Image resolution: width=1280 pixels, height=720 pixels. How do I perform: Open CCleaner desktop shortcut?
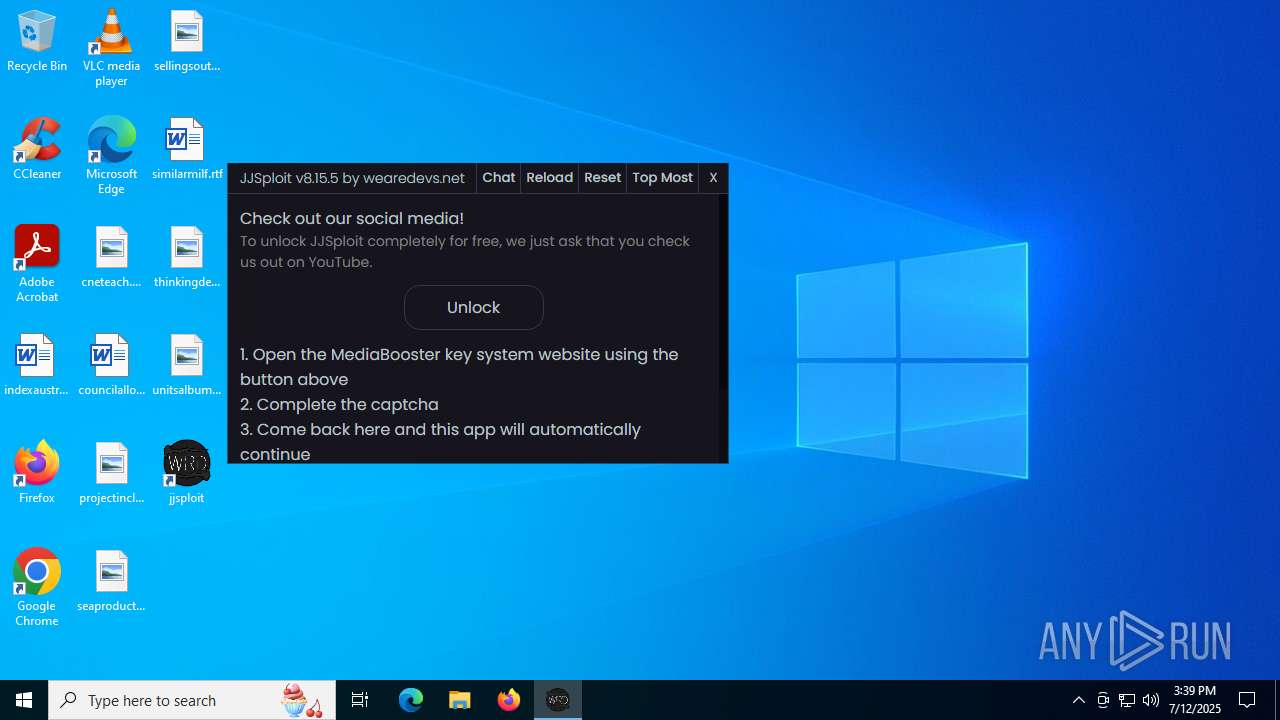(37, 149)
